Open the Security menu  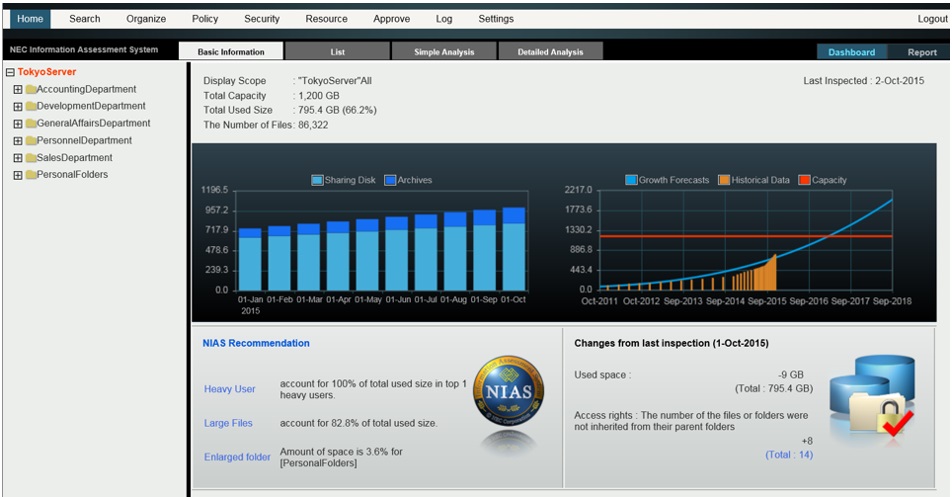[x=262, y=19]
